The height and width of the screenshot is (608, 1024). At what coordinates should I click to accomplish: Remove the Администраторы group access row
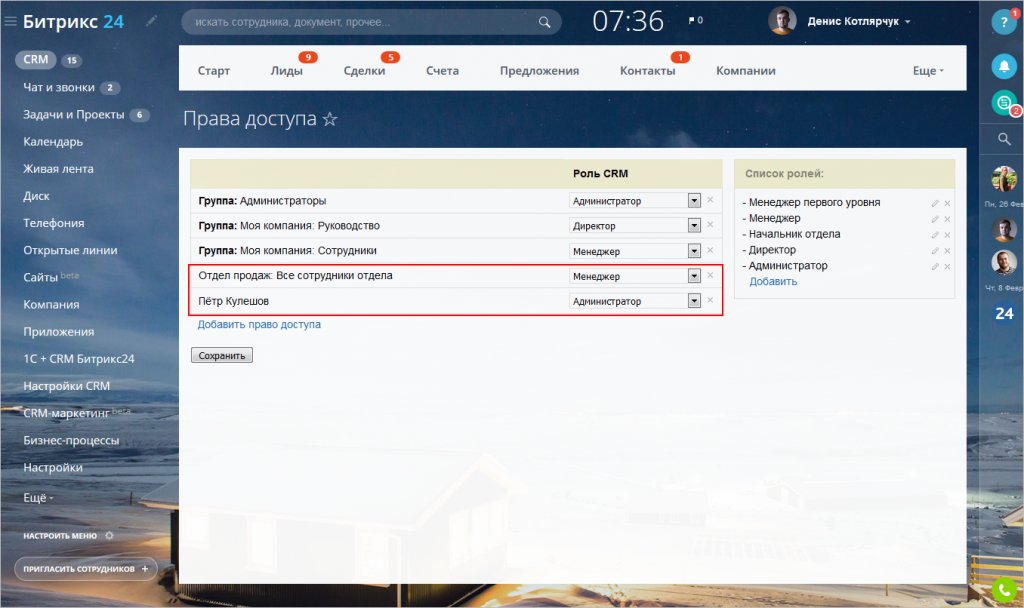(x=710, y=200)
